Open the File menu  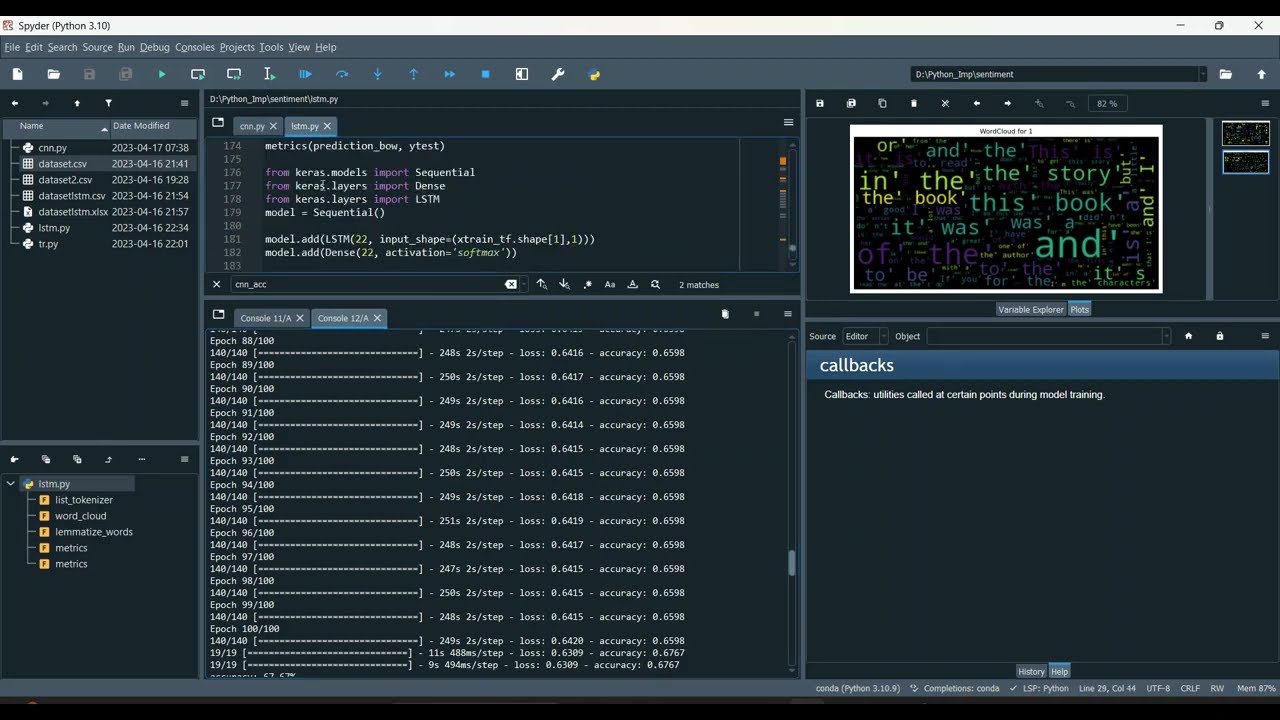point(12,47)
